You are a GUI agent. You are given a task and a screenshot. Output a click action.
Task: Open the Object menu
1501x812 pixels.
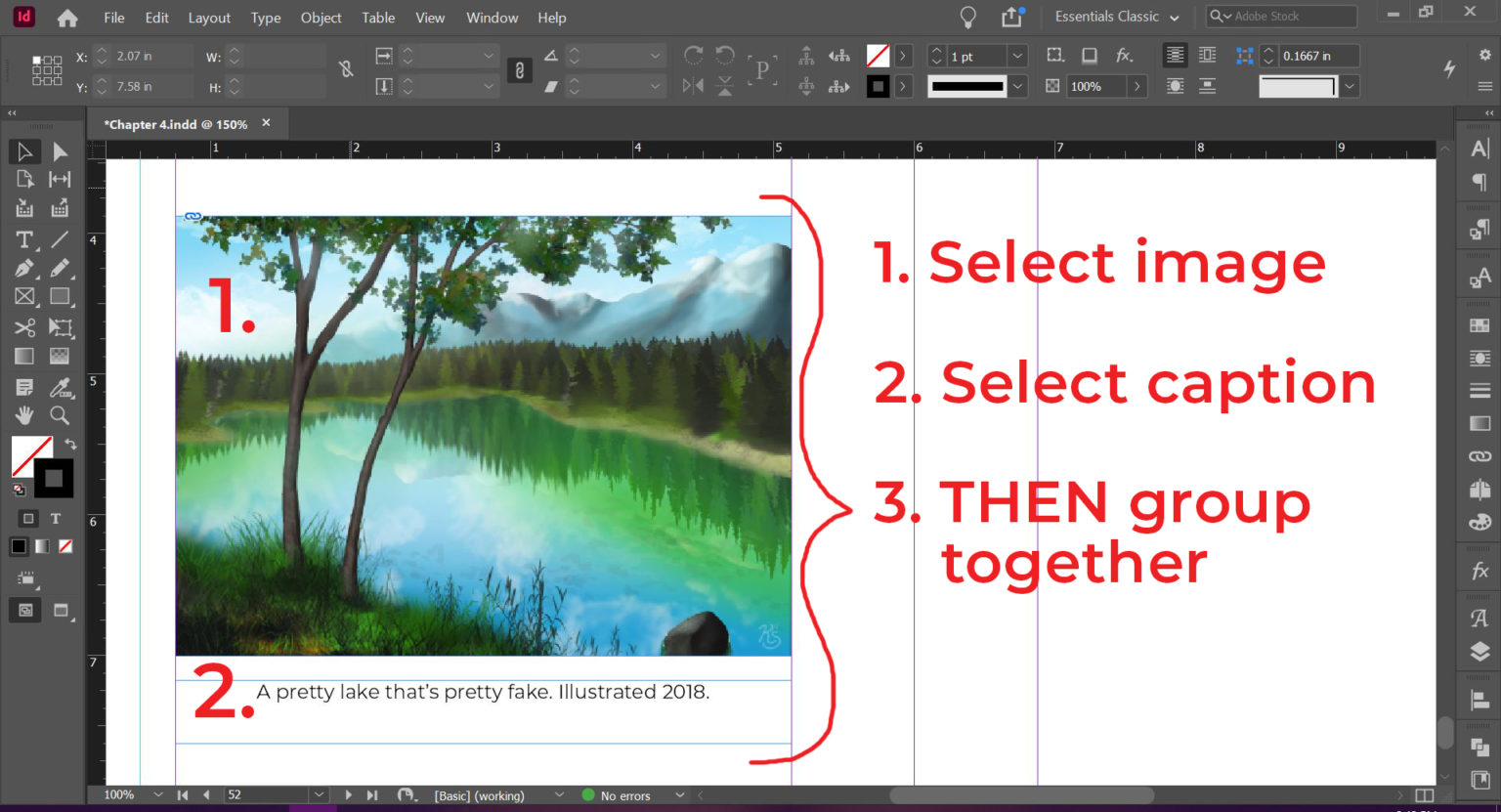[321, 17]
